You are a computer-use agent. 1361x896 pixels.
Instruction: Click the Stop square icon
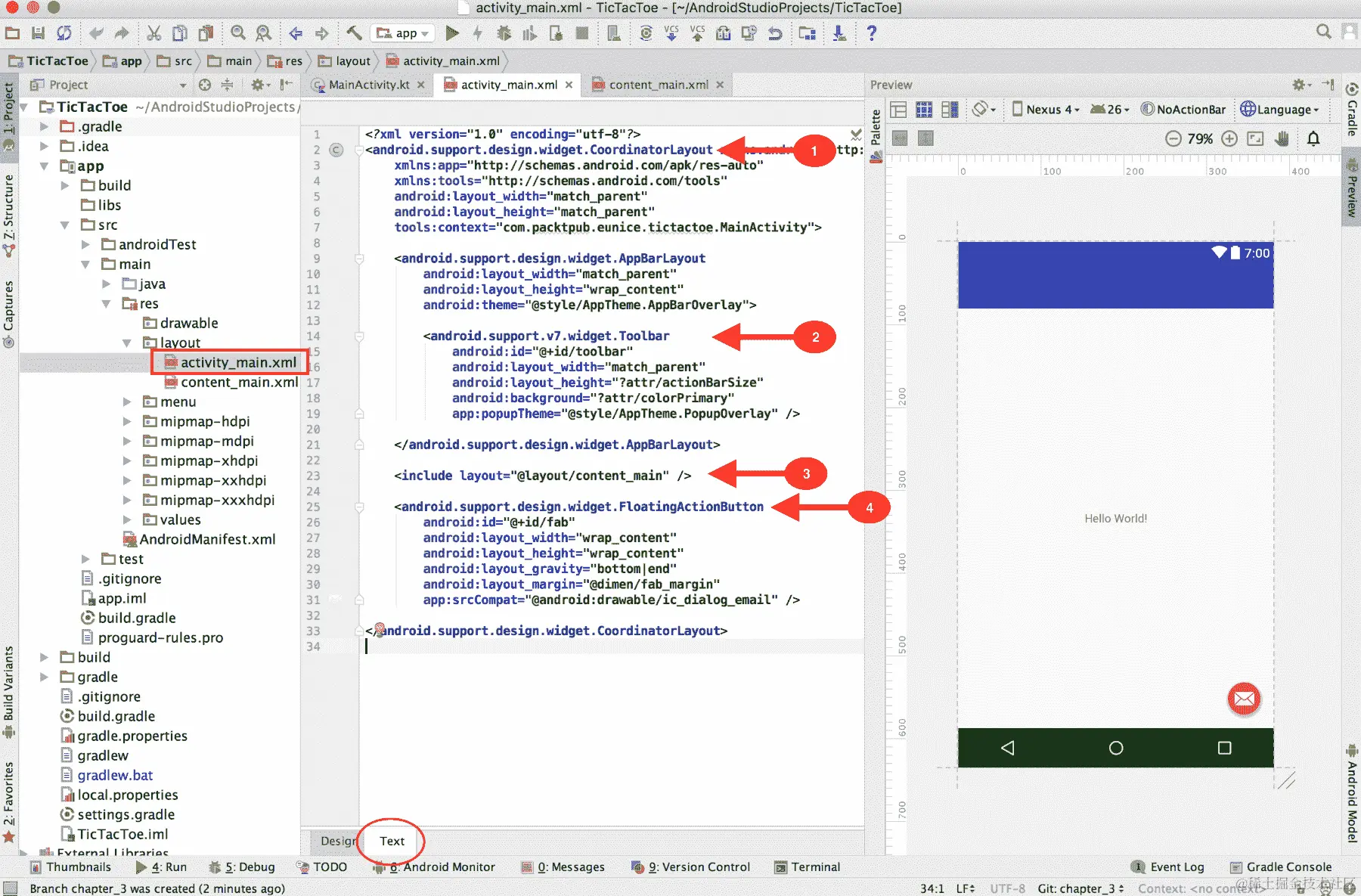pos(581,33)
